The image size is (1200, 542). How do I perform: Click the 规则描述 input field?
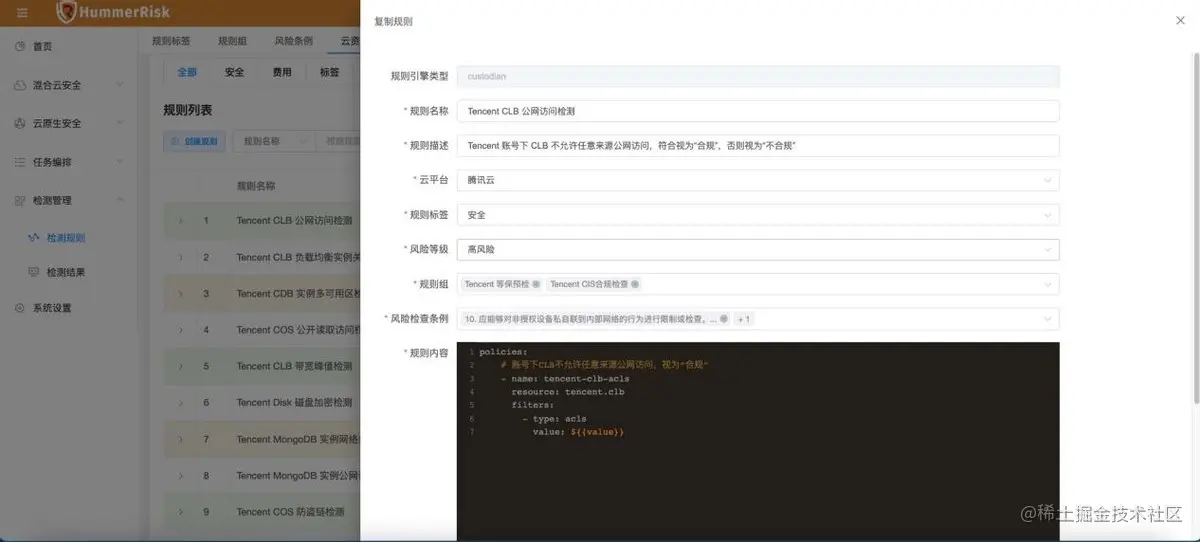[x=758, y=146]
